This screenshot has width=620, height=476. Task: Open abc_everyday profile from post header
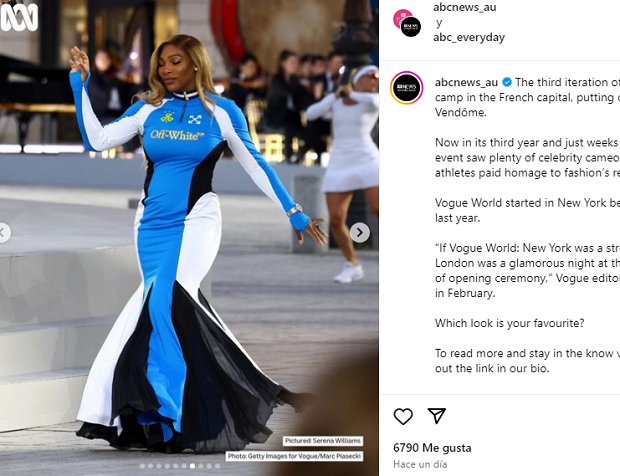point(469,38)
